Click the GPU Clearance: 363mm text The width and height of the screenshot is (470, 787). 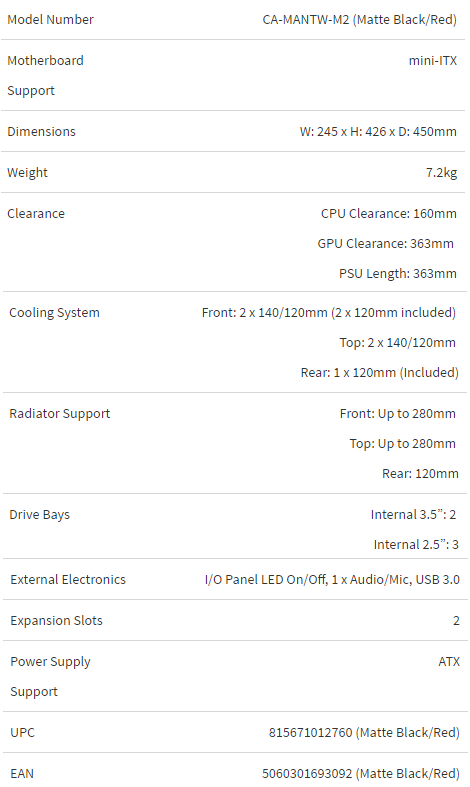[x=386, y=243]
